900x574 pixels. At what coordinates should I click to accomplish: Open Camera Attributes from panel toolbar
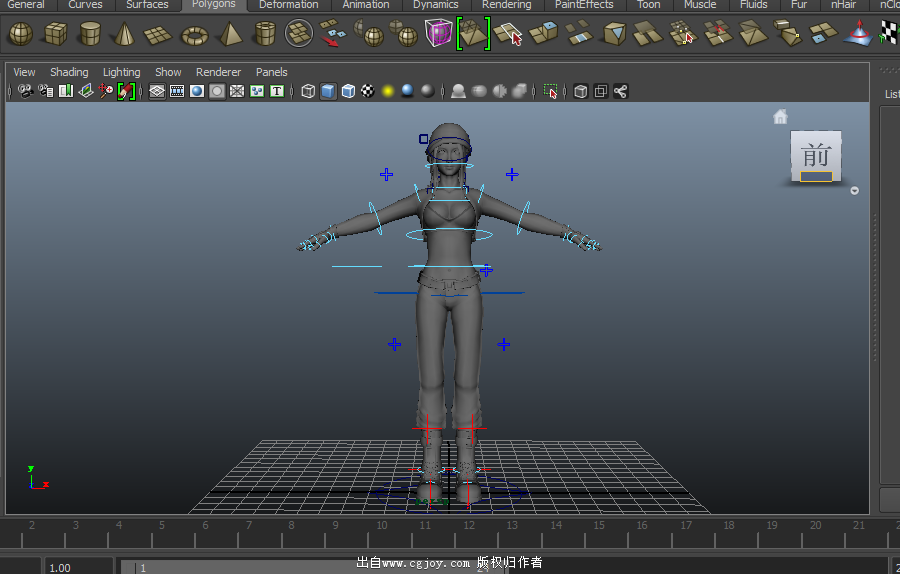tap(46, 91)
